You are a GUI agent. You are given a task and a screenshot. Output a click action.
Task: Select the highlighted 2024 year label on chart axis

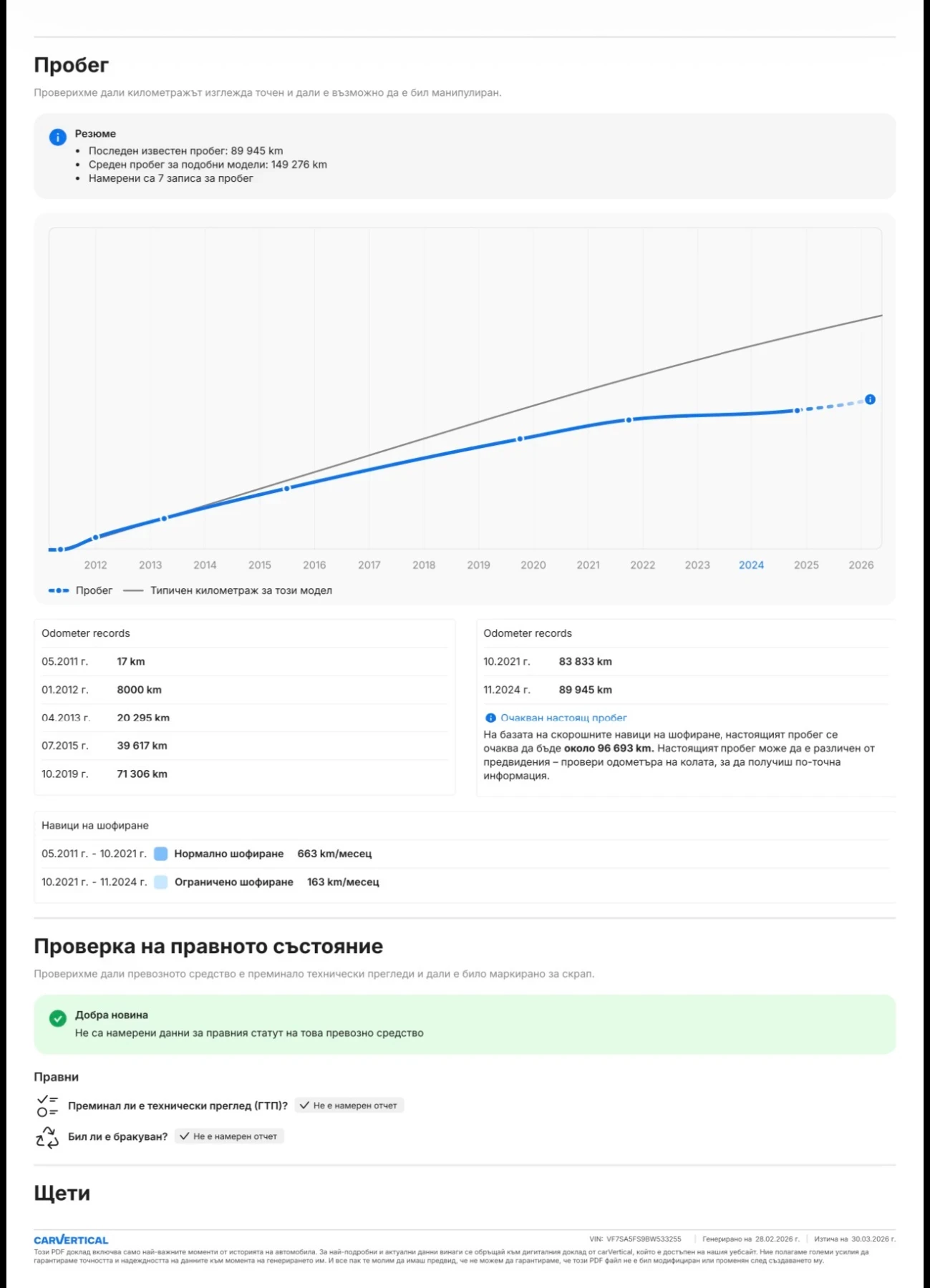click(751, 565)
